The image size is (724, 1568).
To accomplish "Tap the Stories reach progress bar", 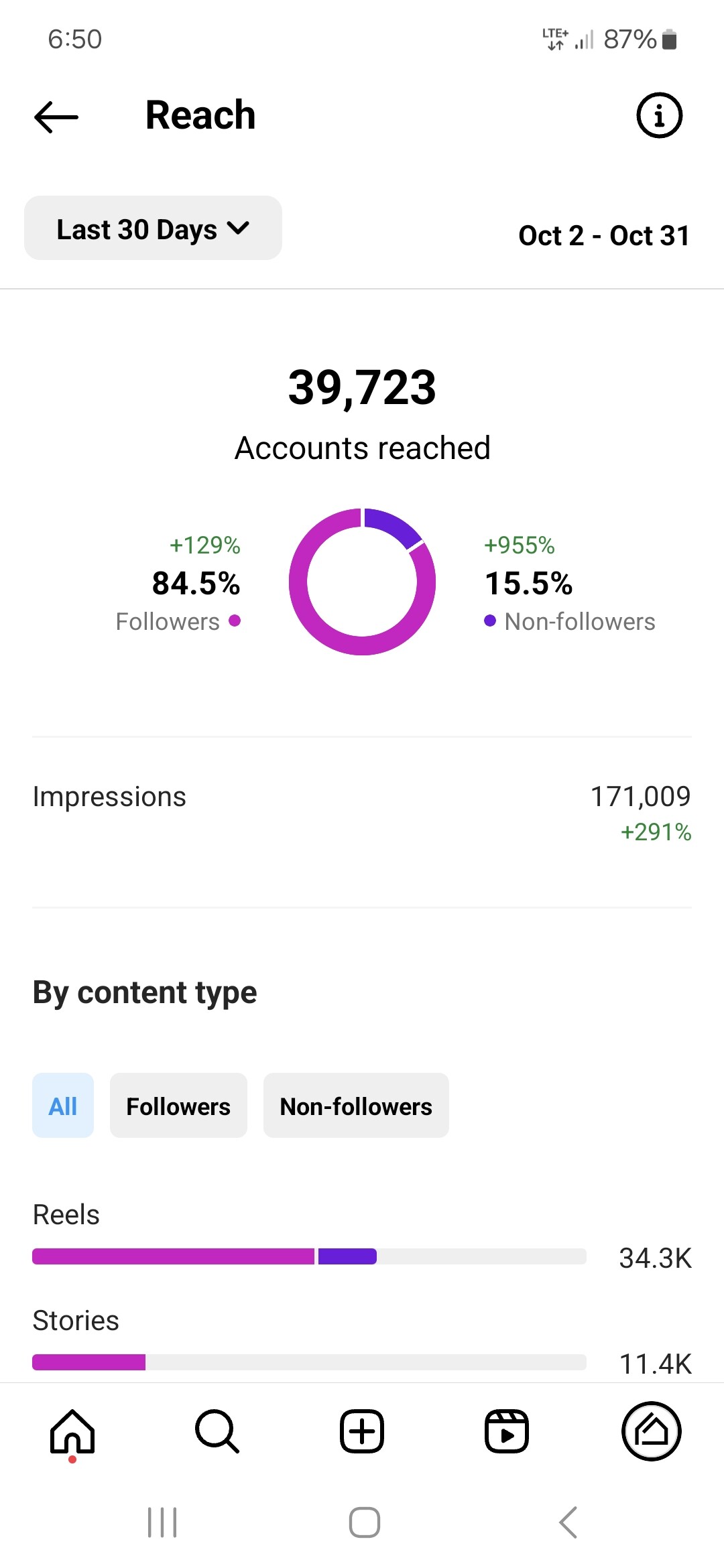I will pyautogui.click(x=308, y=1362).
